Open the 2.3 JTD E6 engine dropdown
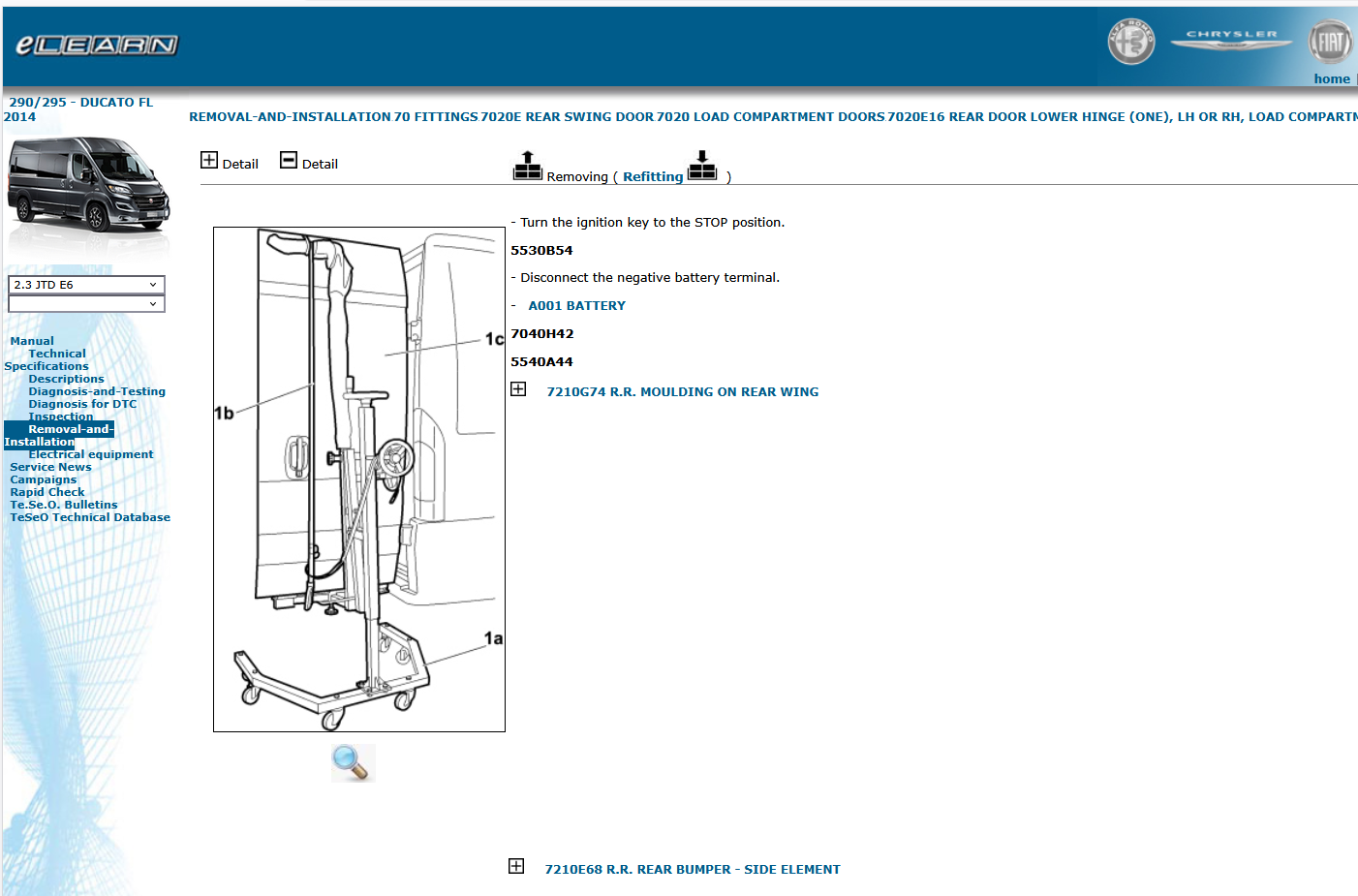 [x=86, y=285]
